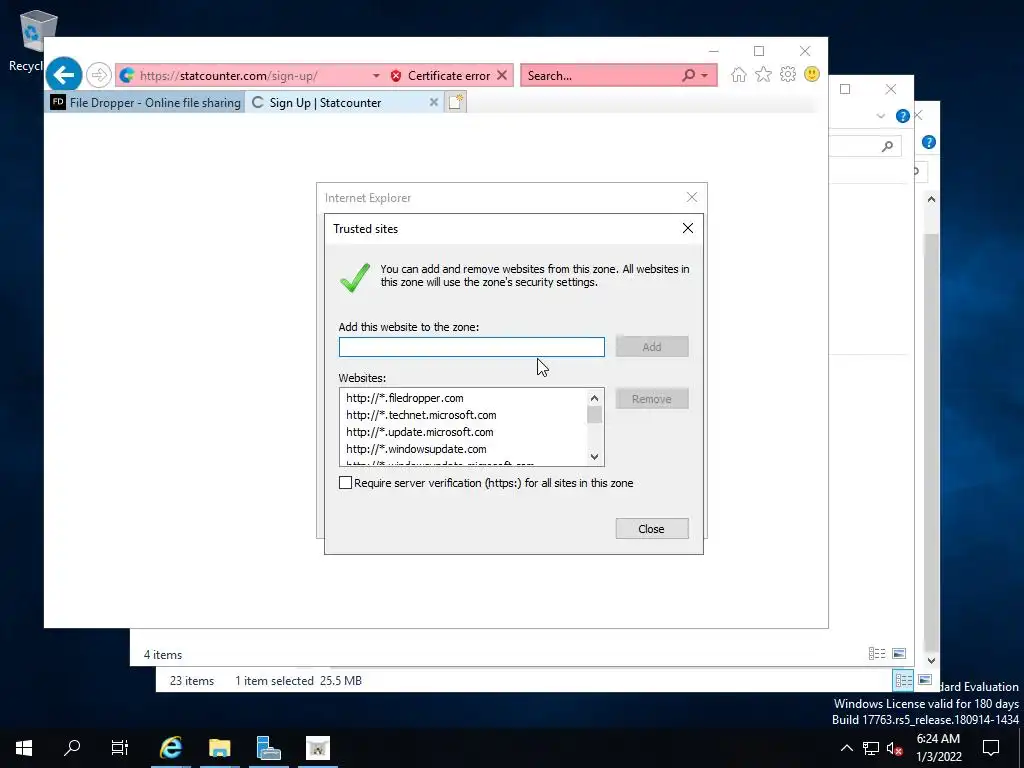
Task: Click the fourth pinned app icon on the taskbar
Action: coord(317,748)
